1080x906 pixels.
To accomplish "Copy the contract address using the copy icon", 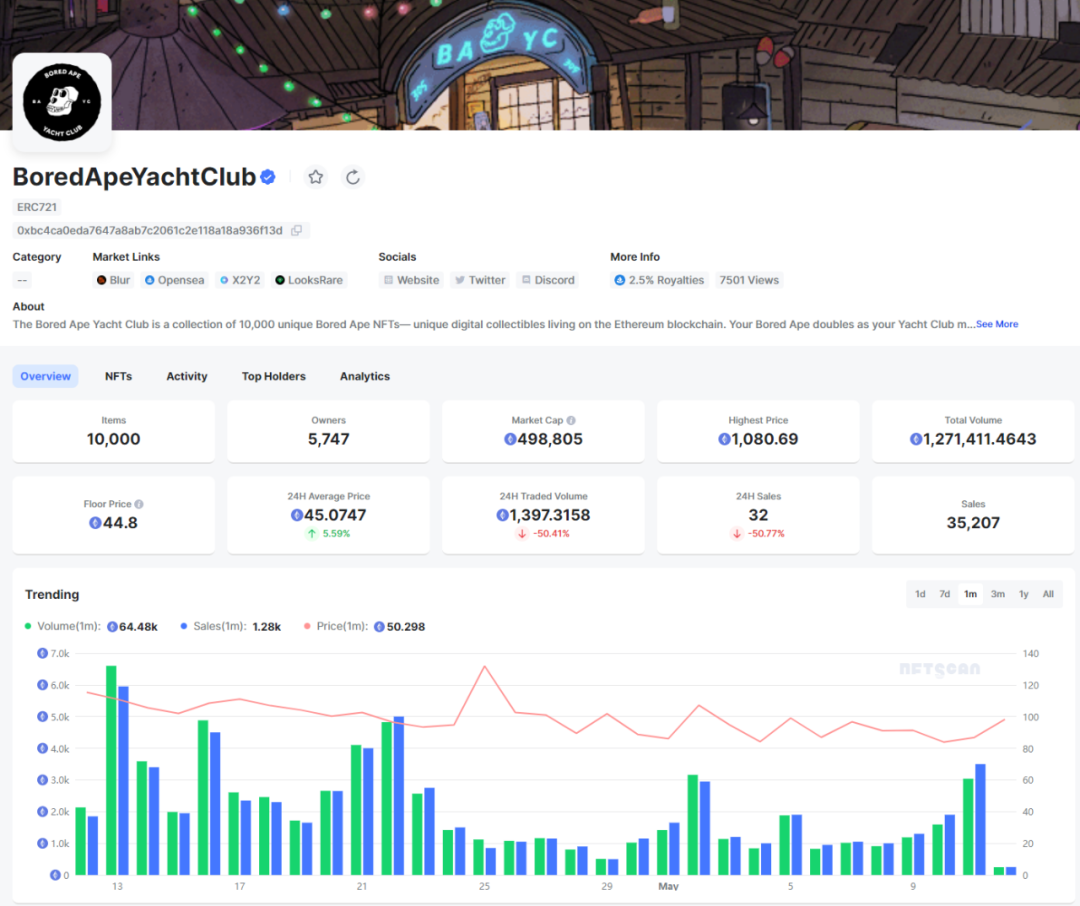I will [x=297, y=230].
